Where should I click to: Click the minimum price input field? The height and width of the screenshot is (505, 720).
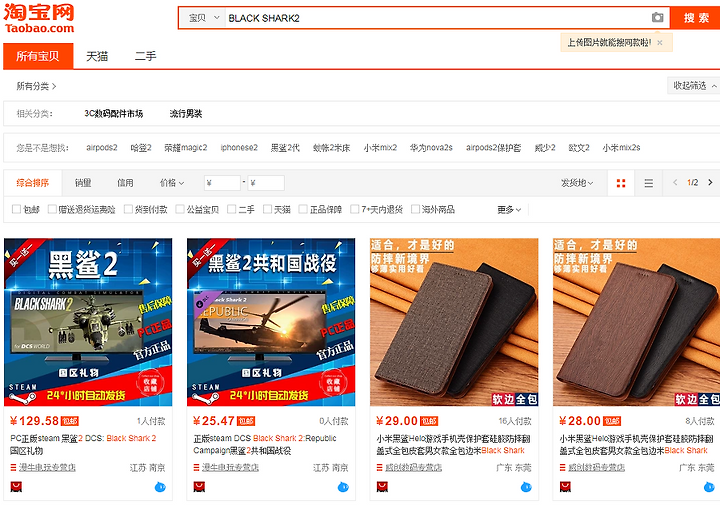(x=222, y=183)
